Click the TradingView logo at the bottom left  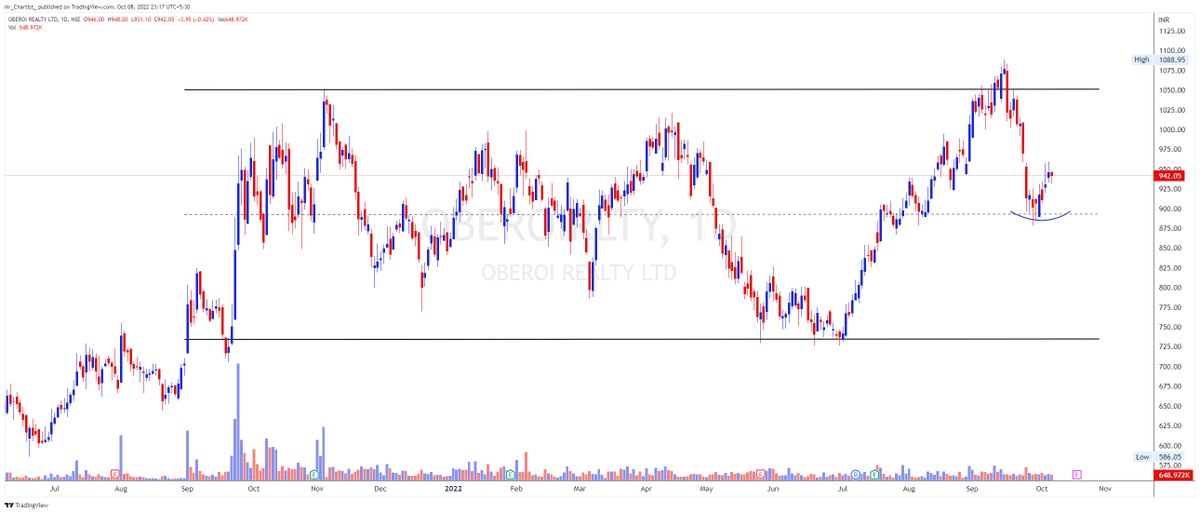26,506
